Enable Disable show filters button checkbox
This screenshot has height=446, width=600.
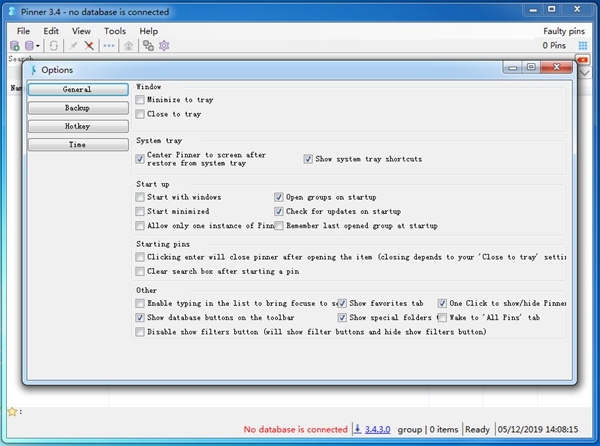[x=140, y=332]
